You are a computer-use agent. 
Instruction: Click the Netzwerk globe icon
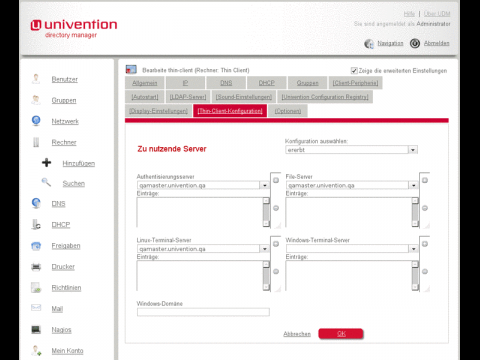36,120
